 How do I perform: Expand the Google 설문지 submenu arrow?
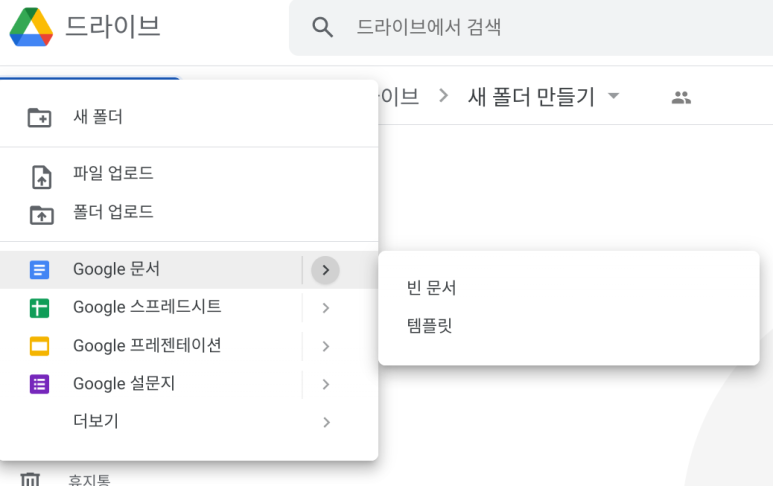[325, 384]
